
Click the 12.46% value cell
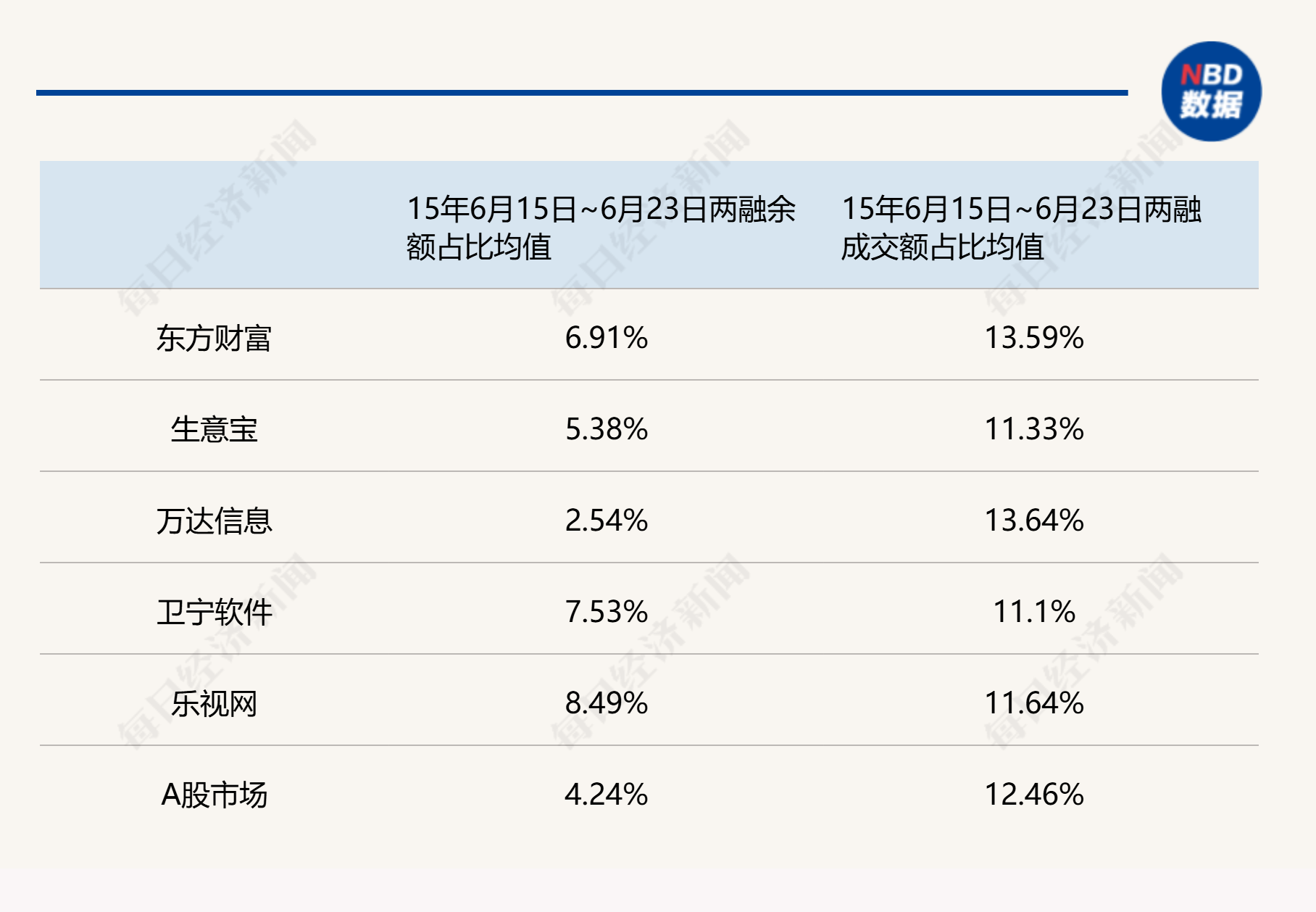[x=1033, y=795]
